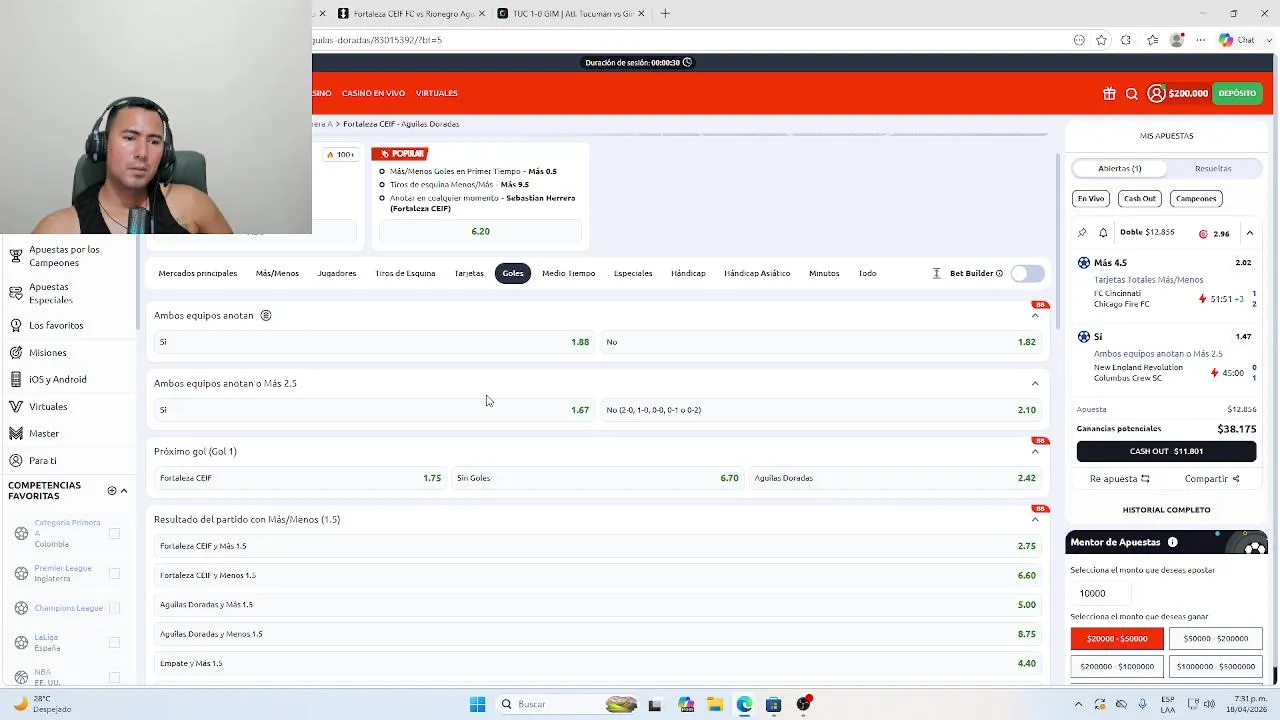Open the user account profile icon
Image resolution: width=1280 pixels, height=720 pixels.
[x=1156, y=93]
